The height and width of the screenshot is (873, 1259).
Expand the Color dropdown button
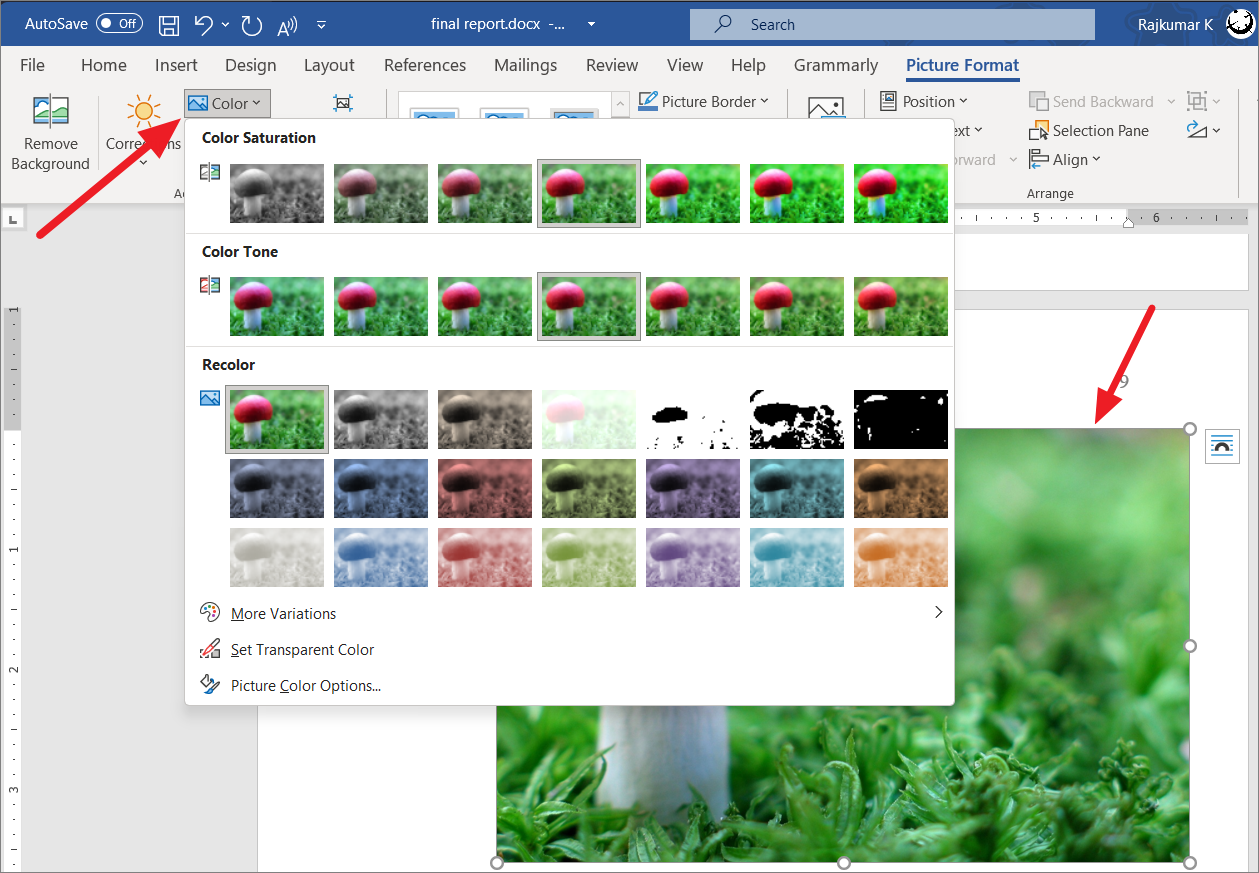pos(227,103)
